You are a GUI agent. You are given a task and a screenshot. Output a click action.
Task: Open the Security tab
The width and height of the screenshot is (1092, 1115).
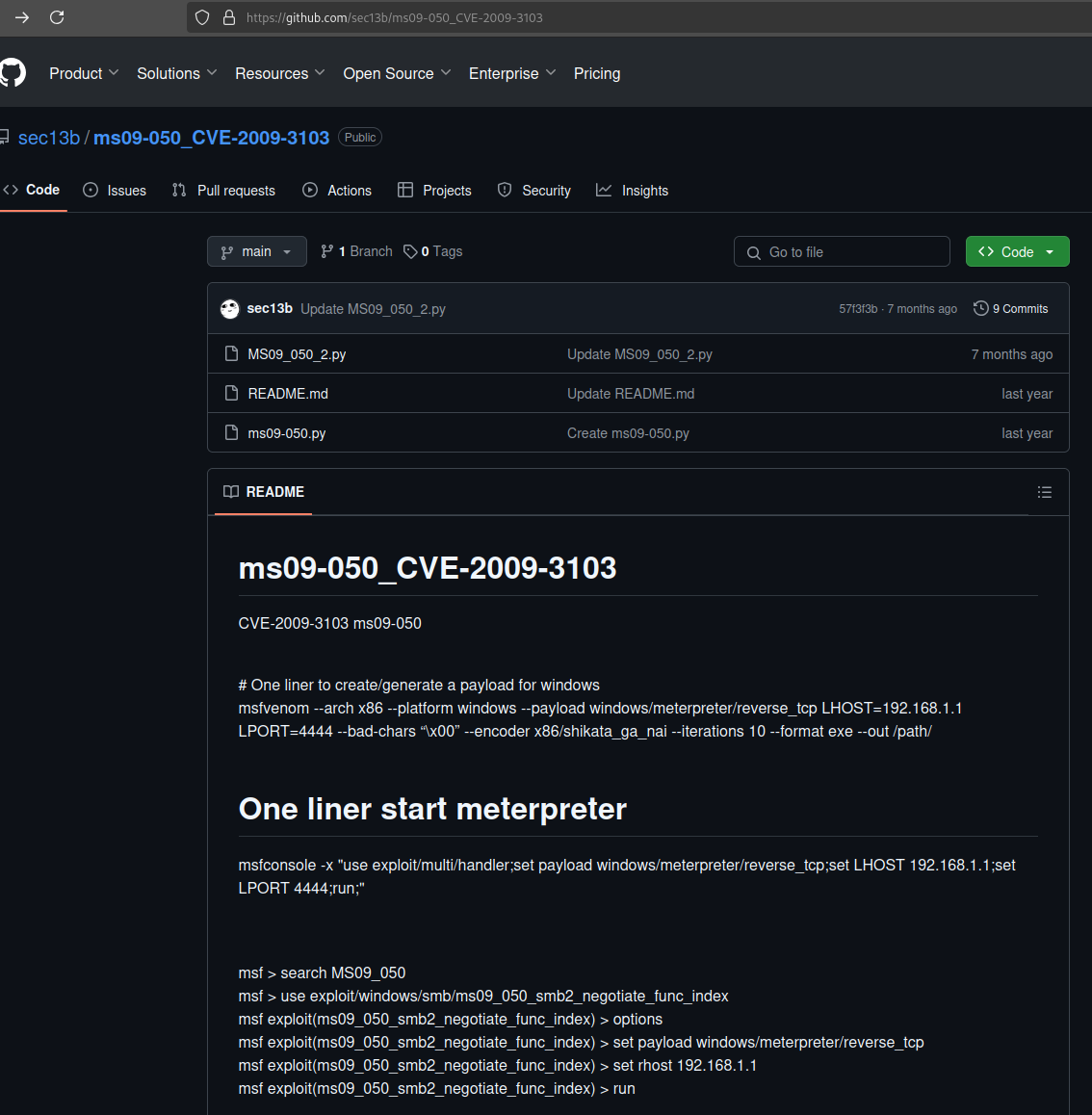click(533, 191)
